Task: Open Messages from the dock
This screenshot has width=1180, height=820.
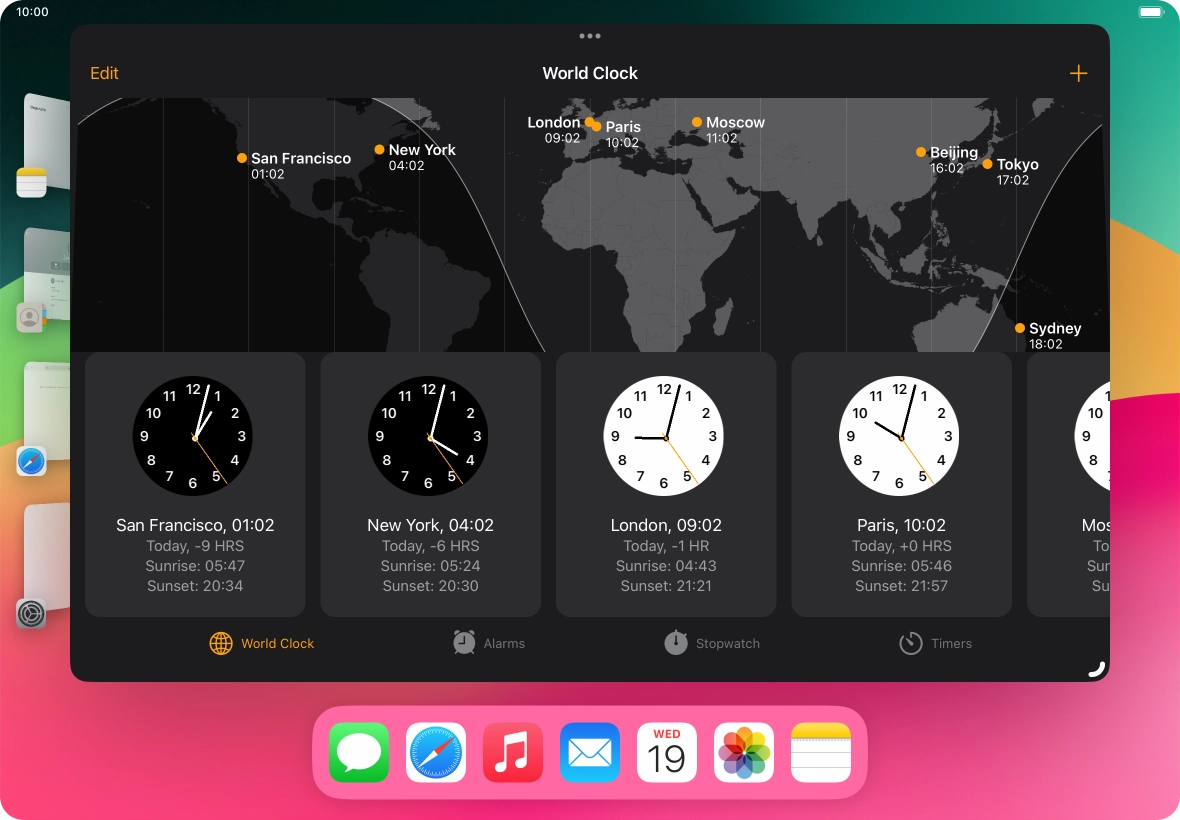Action: tap(359, 753)
